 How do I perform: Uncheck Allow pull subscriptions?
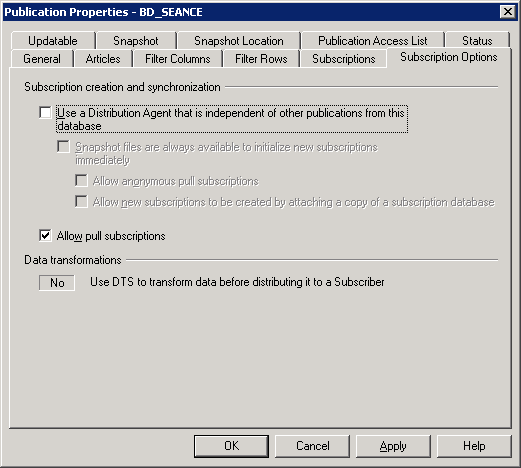coord(45,236)
